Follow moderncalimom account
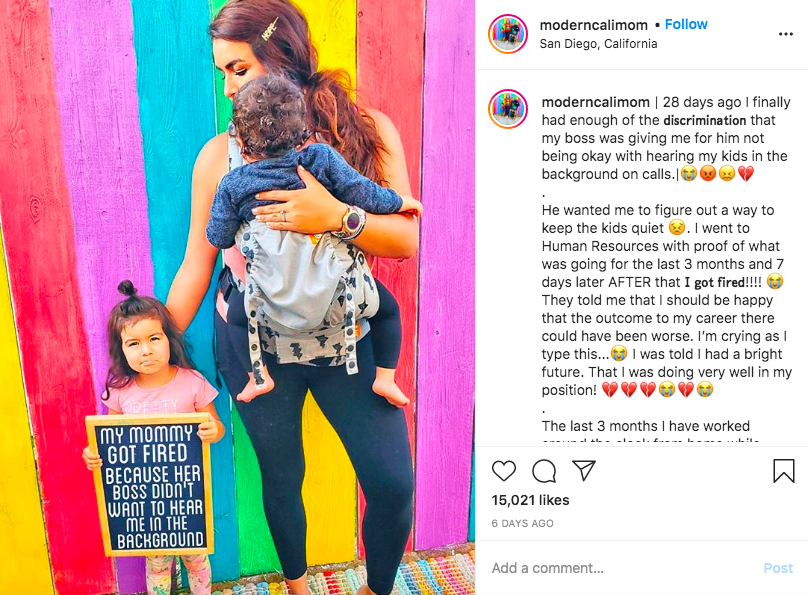This screenshot has width=808, height=595. click(686, 24)
